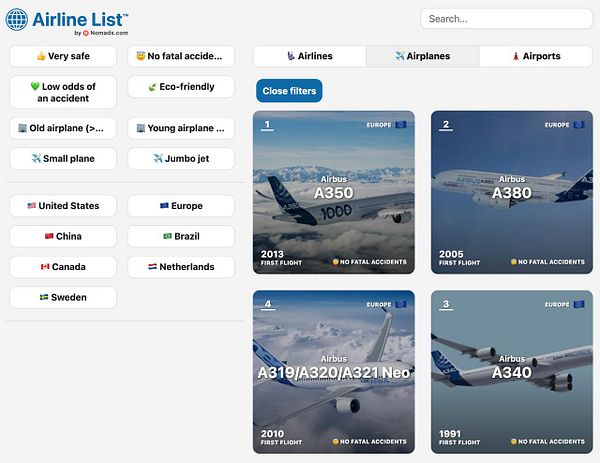Click the seat icon on Airlines tab
Screen dimensions: 600x463
tap(291, 56)
